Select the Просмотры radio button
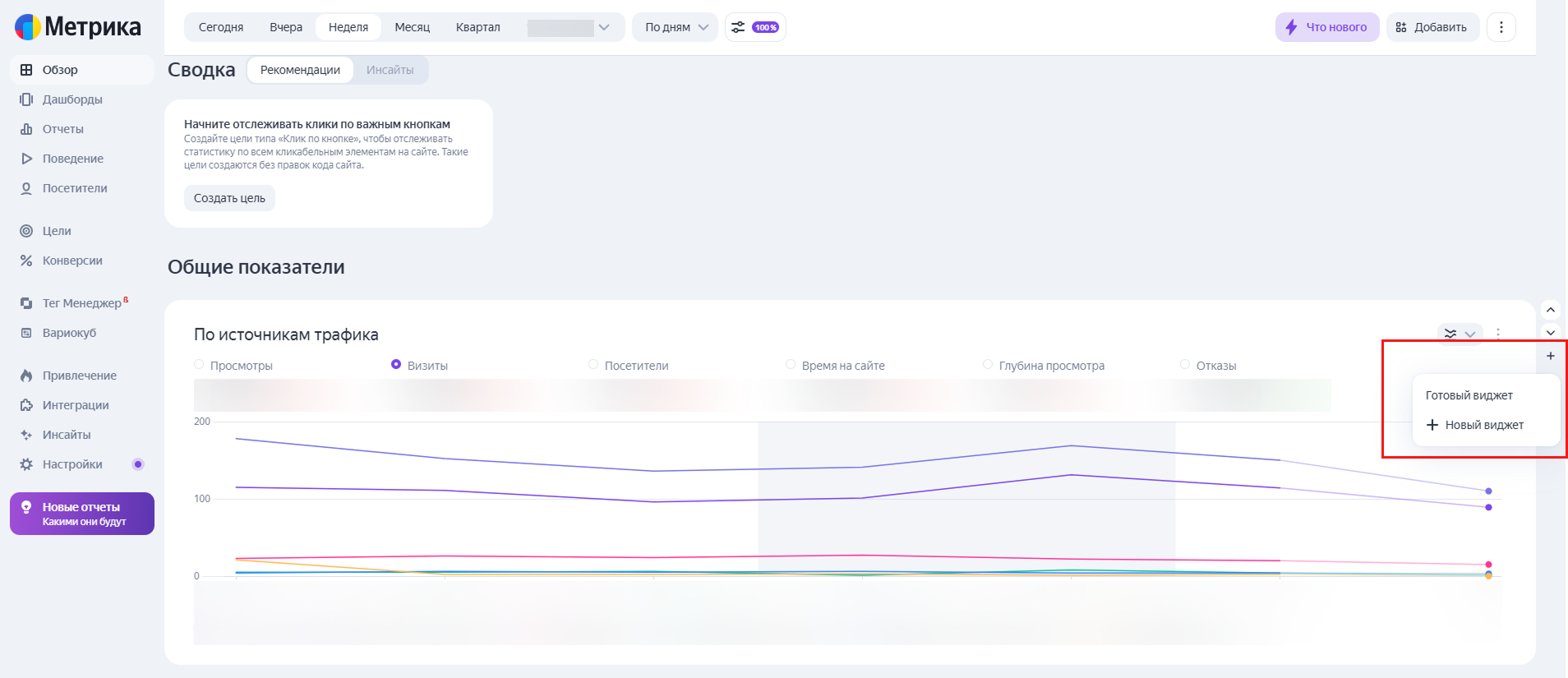The width and height of the screenshot is (1568, 678). coord(199,365)
